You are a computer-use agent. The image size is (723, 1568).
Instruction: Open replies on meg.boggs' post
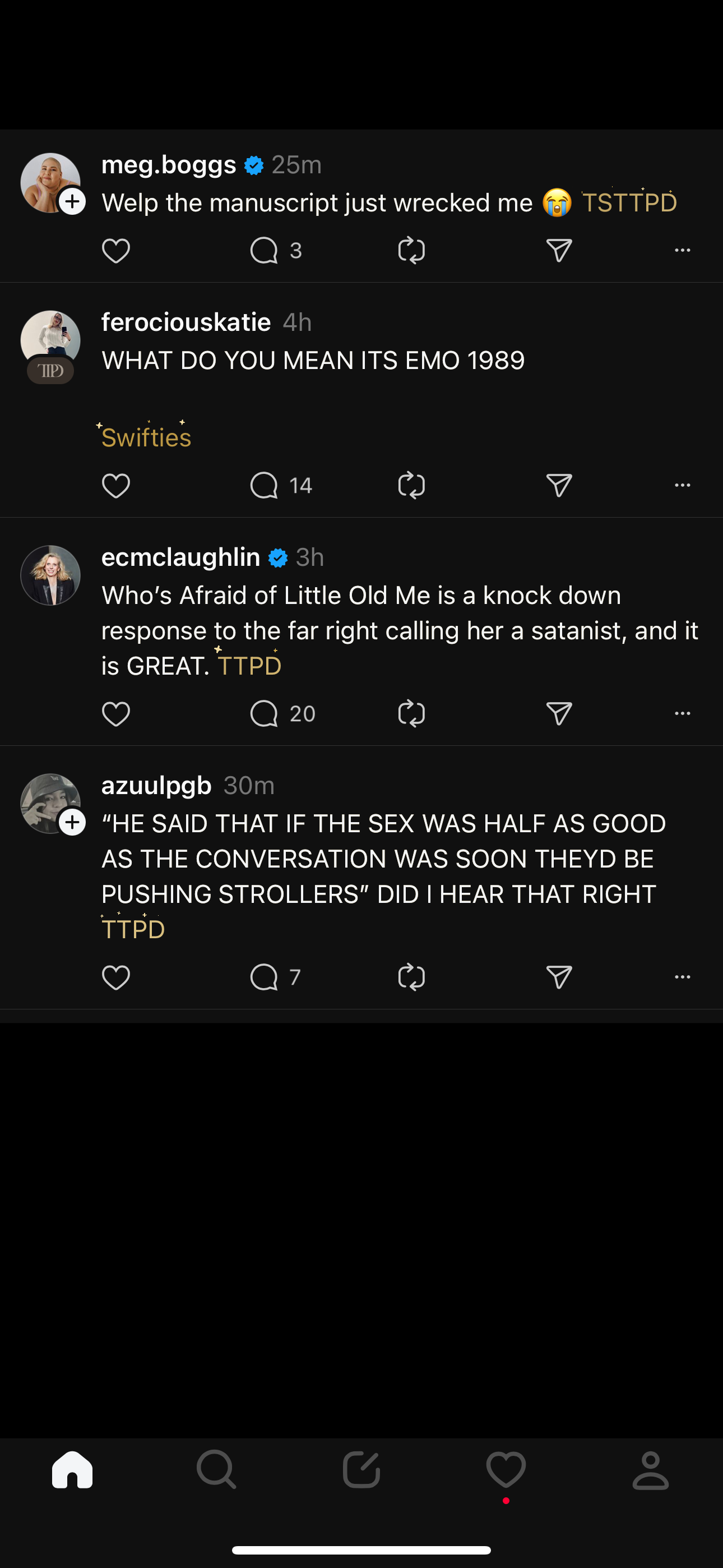coord(264,251)
